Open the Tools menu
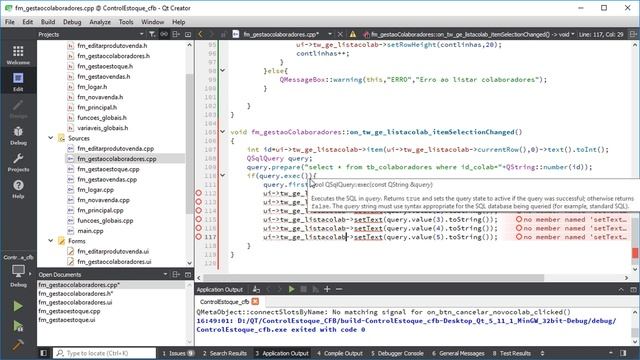The width and height of the screenshot is (640, 360). pyautogui.click(x=126, y=22)
